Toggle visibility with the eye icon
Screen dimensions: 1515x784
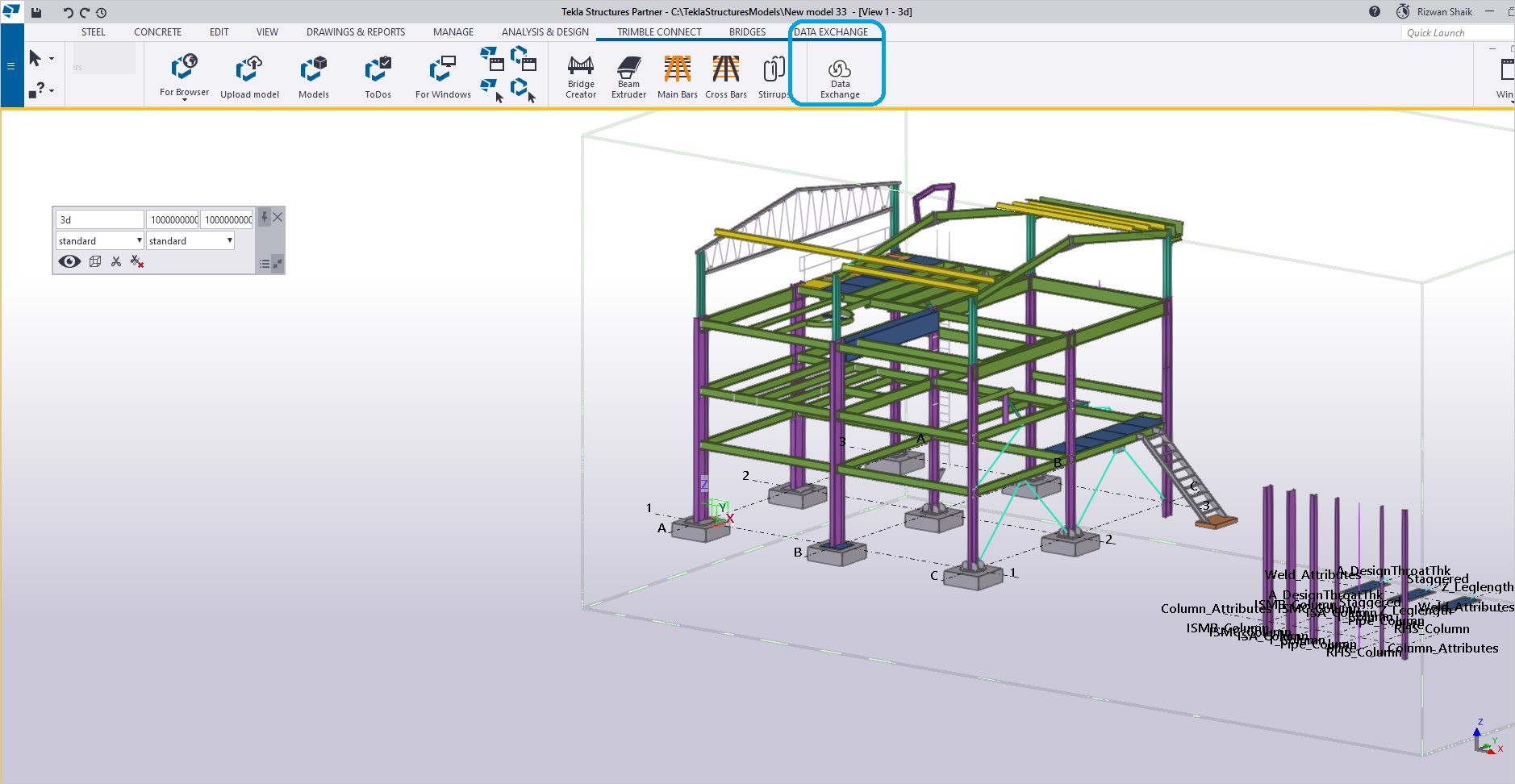pyautogui.click(x=69, y=261)
